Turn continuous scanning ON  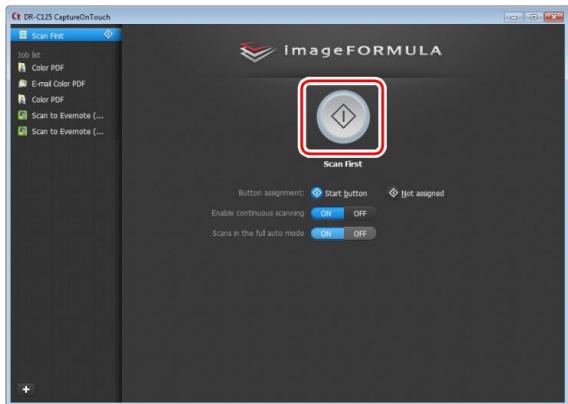click(x=327, y=213)
